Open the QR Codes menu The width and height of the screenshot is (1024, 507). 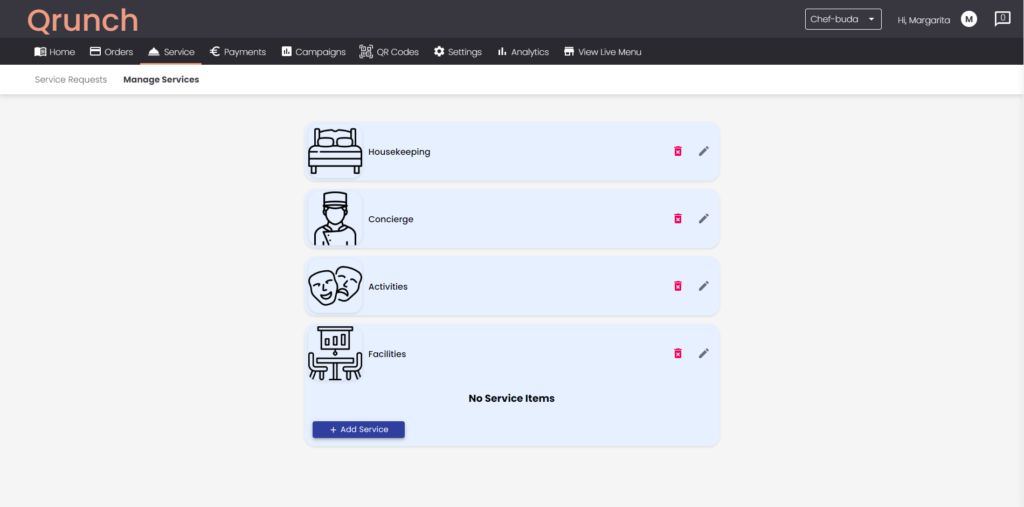[389, 52]
